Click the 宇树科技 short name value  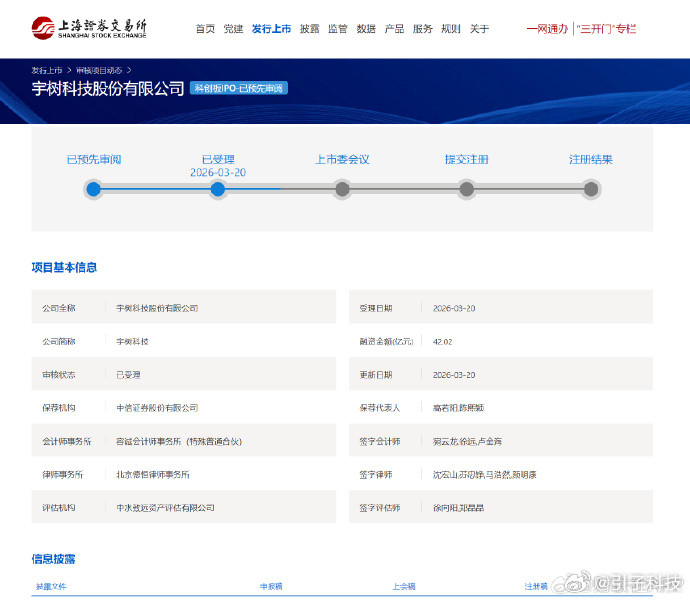[x=132, y=341]
